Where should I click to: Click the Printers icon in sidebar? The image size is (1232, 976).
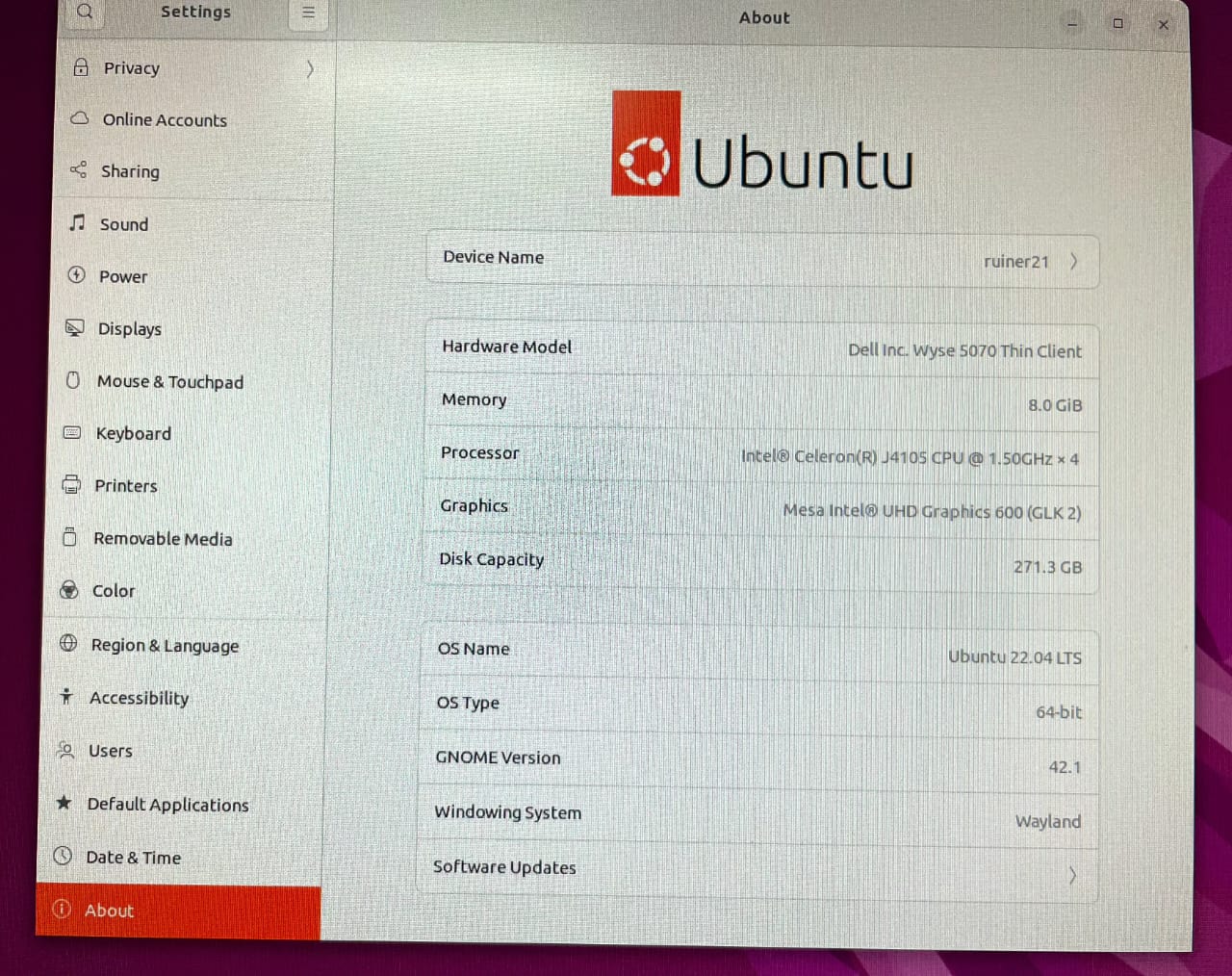pos(71,484)
